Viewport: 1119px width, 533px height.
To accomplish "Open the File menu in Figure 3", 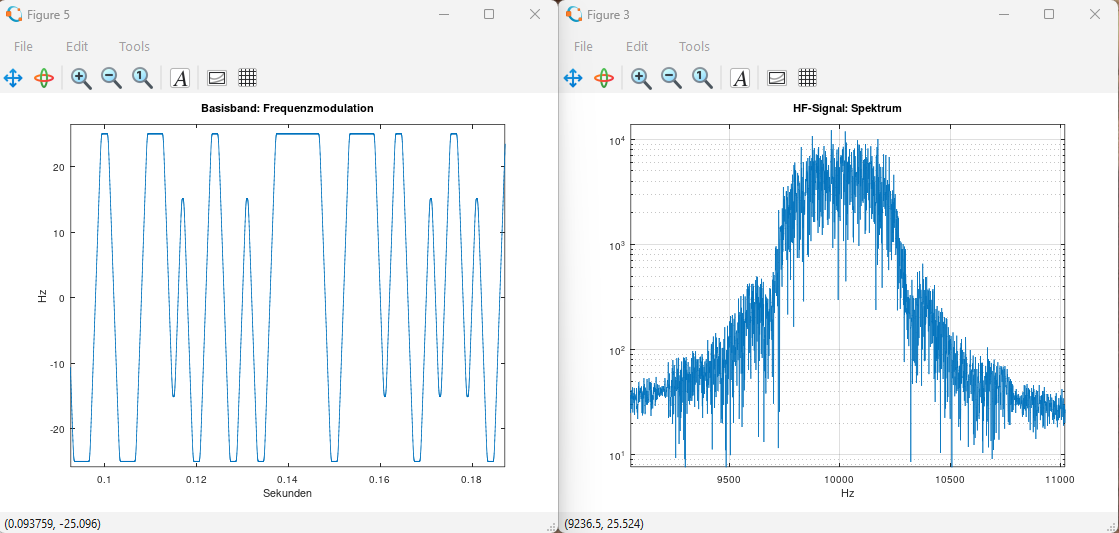I will [x=583, y=46].
